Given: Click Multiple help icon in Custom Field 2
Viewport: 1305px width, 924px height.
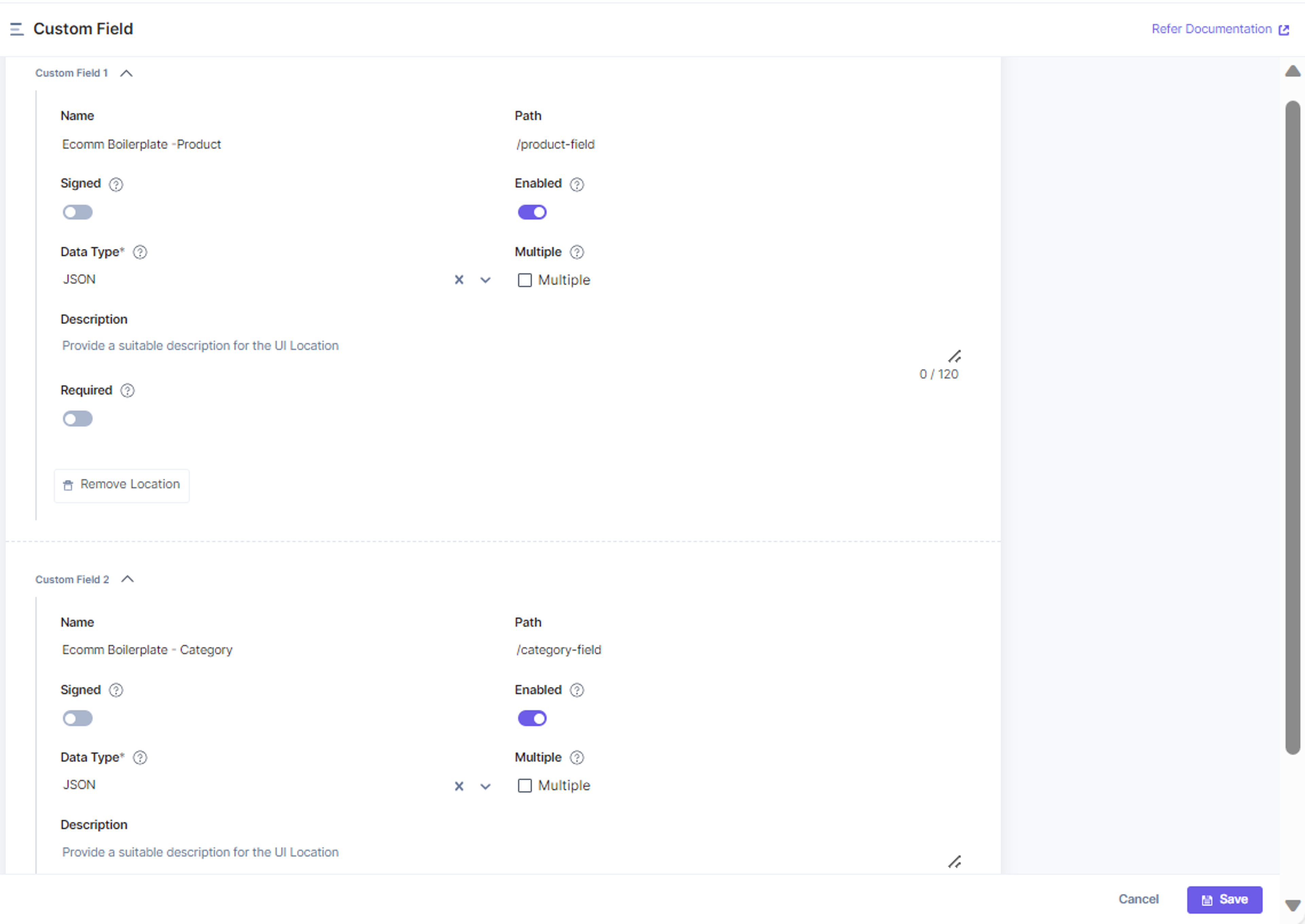Looking at the screenshot, I should tap(577, 758).
